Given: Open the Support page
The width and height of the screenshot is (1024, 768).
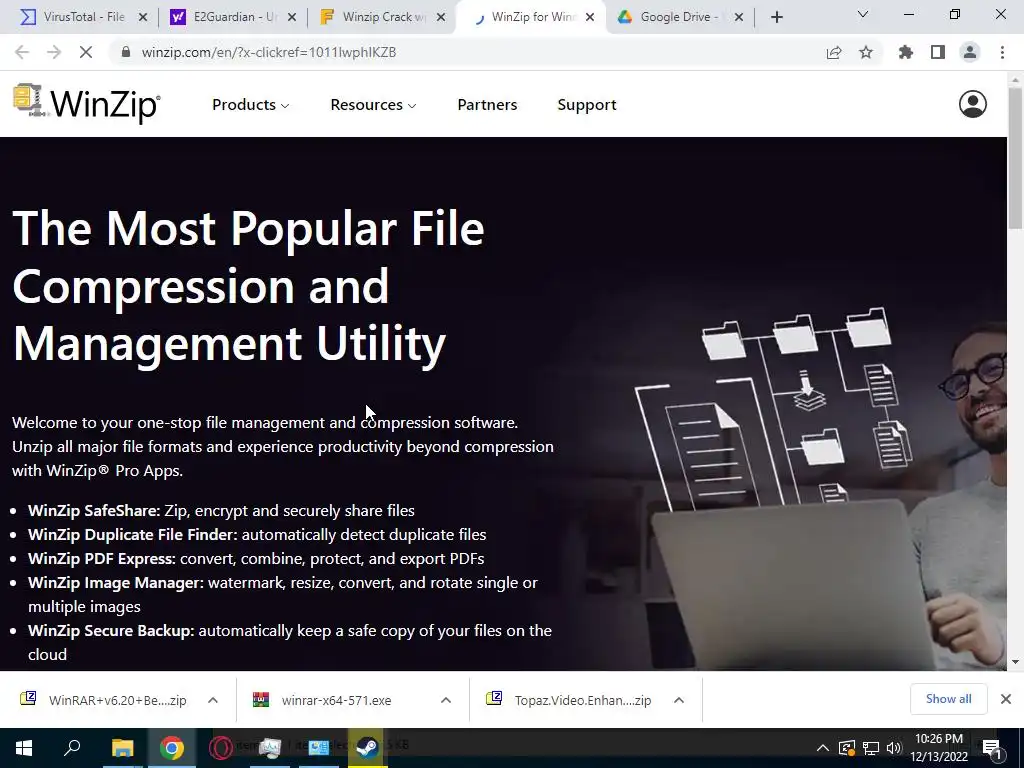Looking at the screenshot, I should coord(586,105).
